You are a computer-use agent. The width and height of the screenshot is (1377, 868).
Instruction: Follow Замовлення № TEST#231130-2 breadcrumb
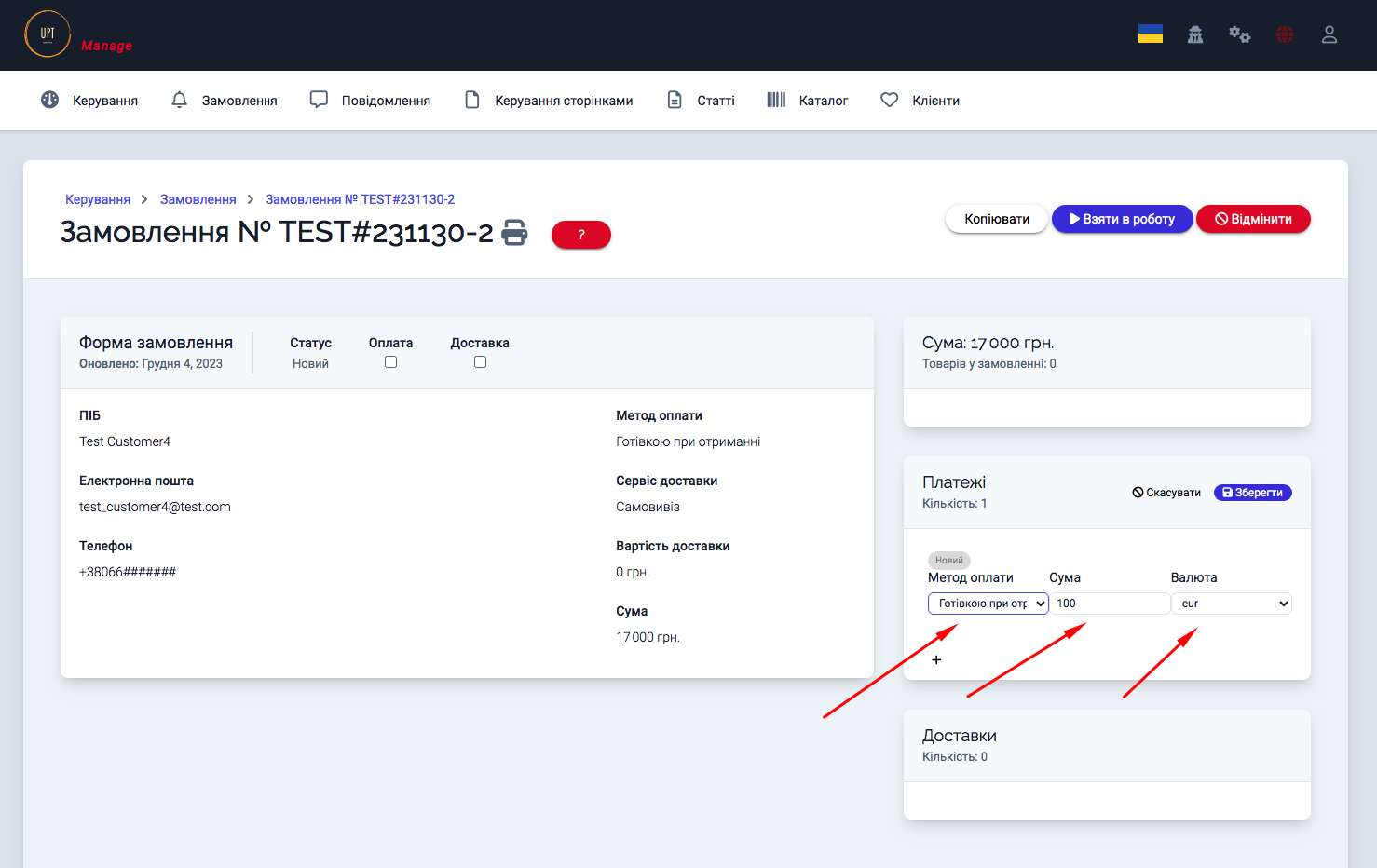361,199
